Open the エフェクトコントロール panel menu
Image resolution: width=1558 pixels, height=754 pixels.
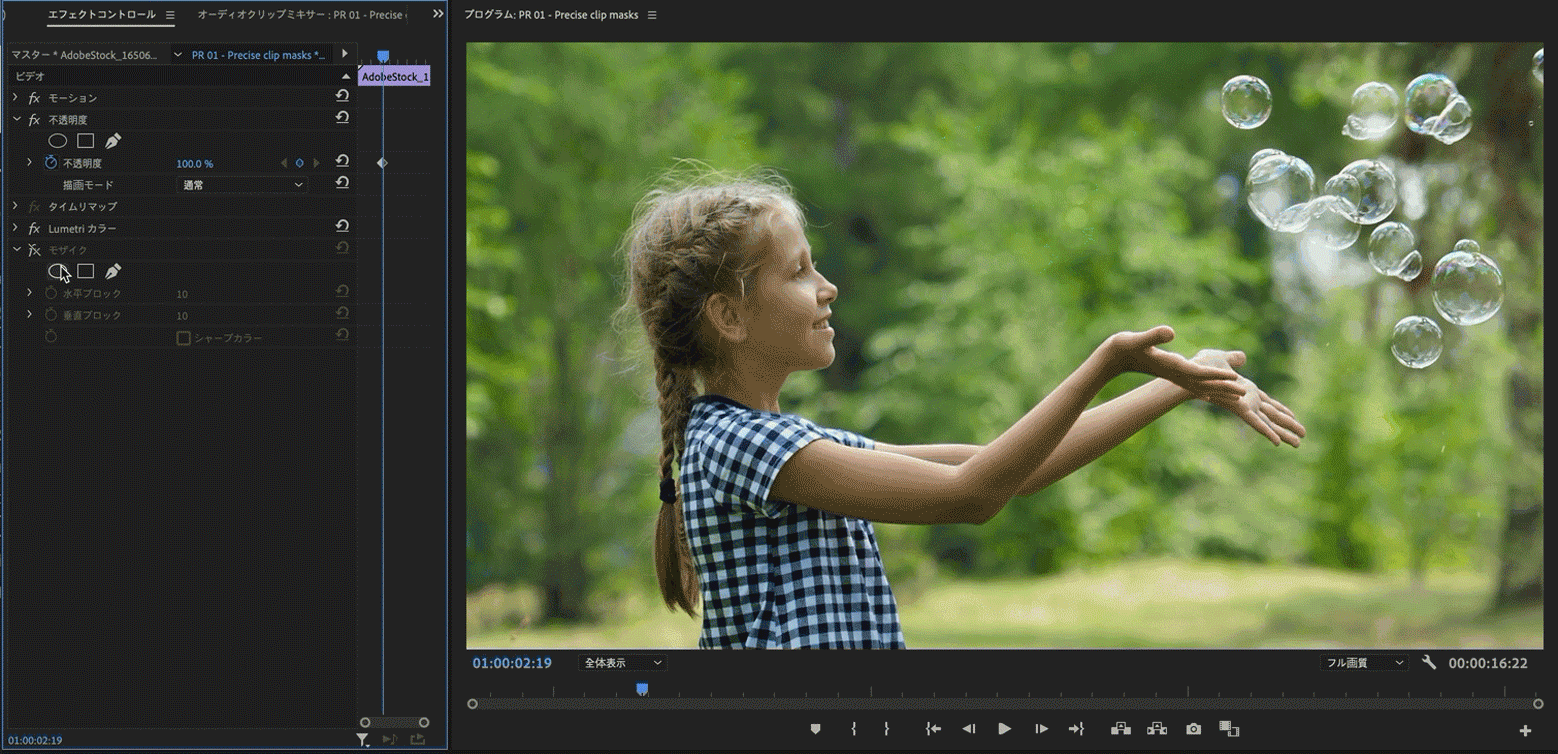click(169, 15)
